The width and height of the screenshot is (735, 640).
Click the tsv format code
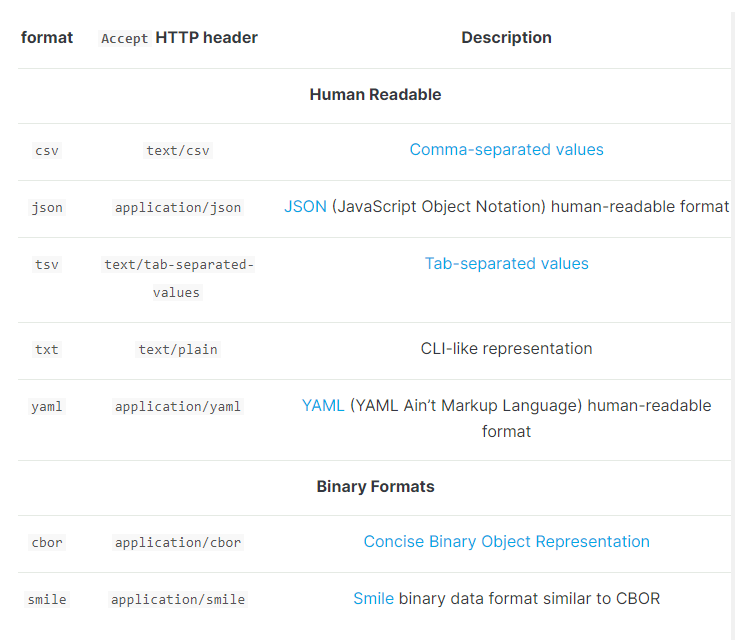[47, 264]
